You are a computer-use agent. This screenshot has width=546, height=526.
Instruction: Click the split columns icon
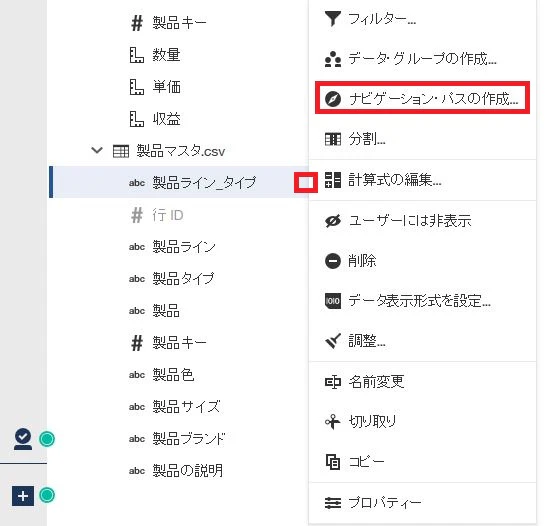(x=333, y=139)
